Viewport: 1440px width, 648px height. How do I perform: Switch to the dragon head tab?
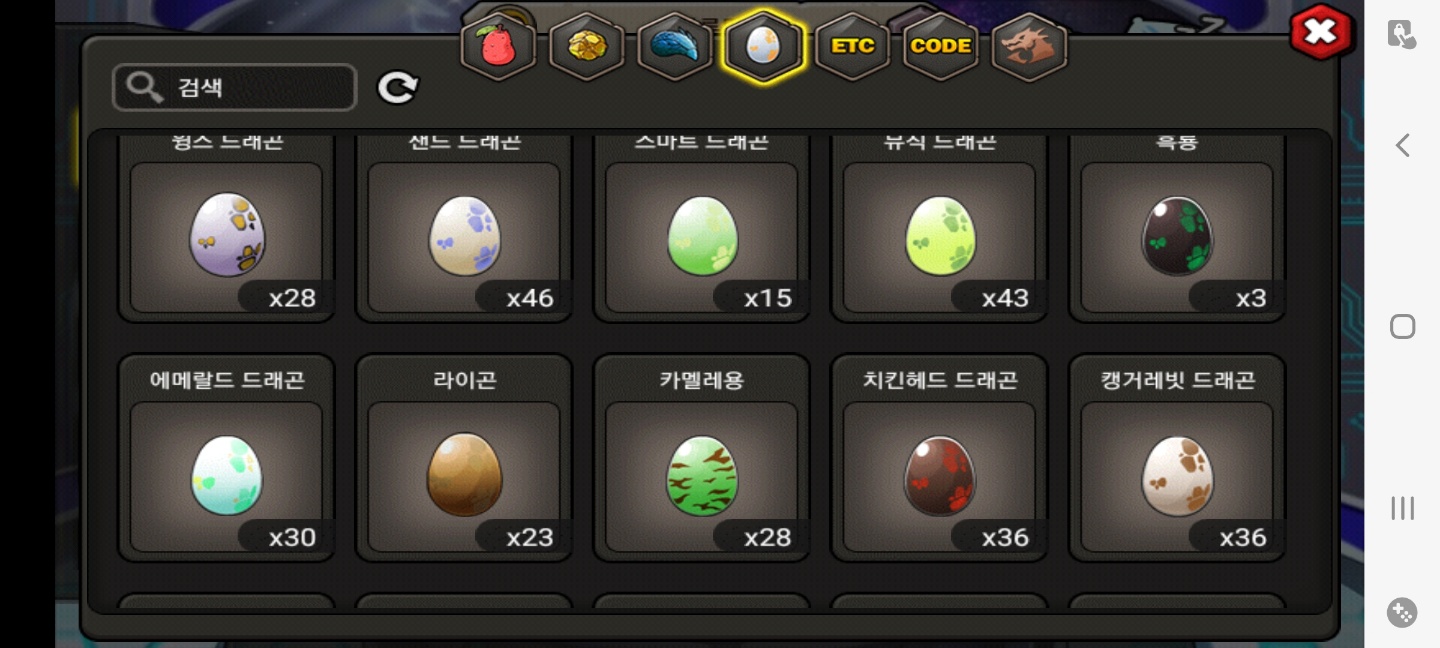1029,47
